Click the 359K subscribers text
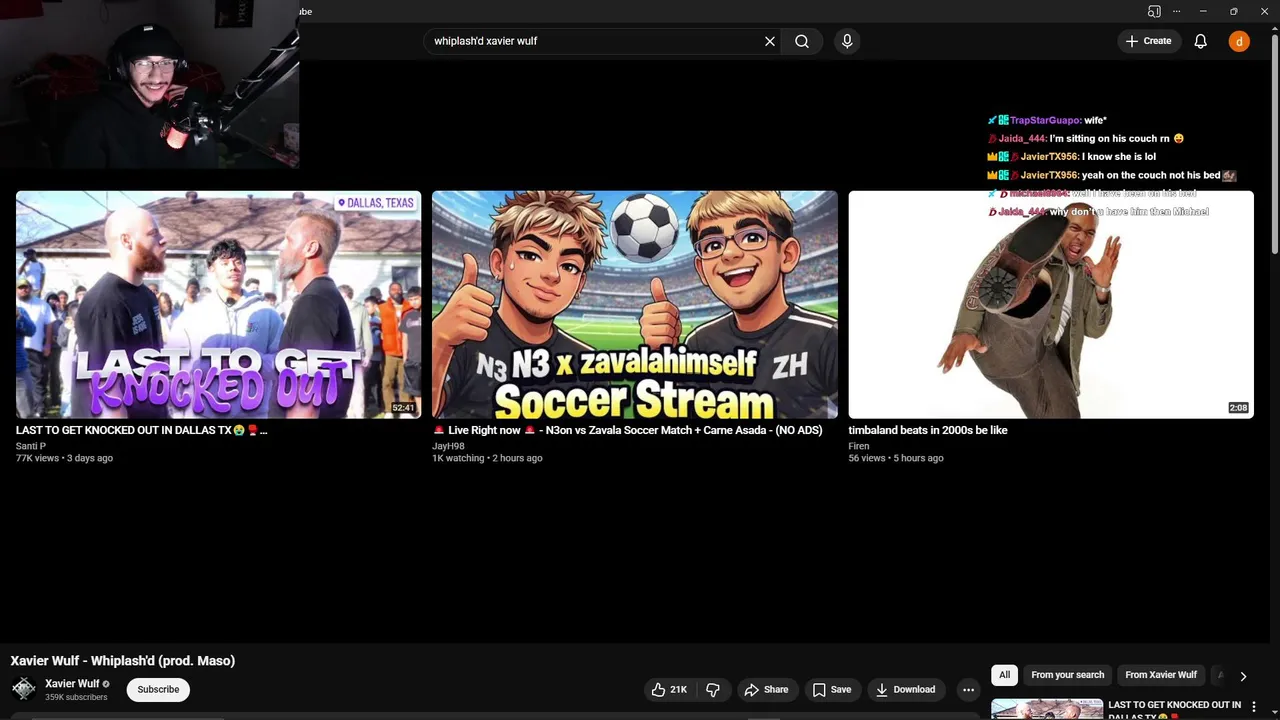Image resolution: width=1280 pixels, height=720 pixels. (x=76, y=697)
